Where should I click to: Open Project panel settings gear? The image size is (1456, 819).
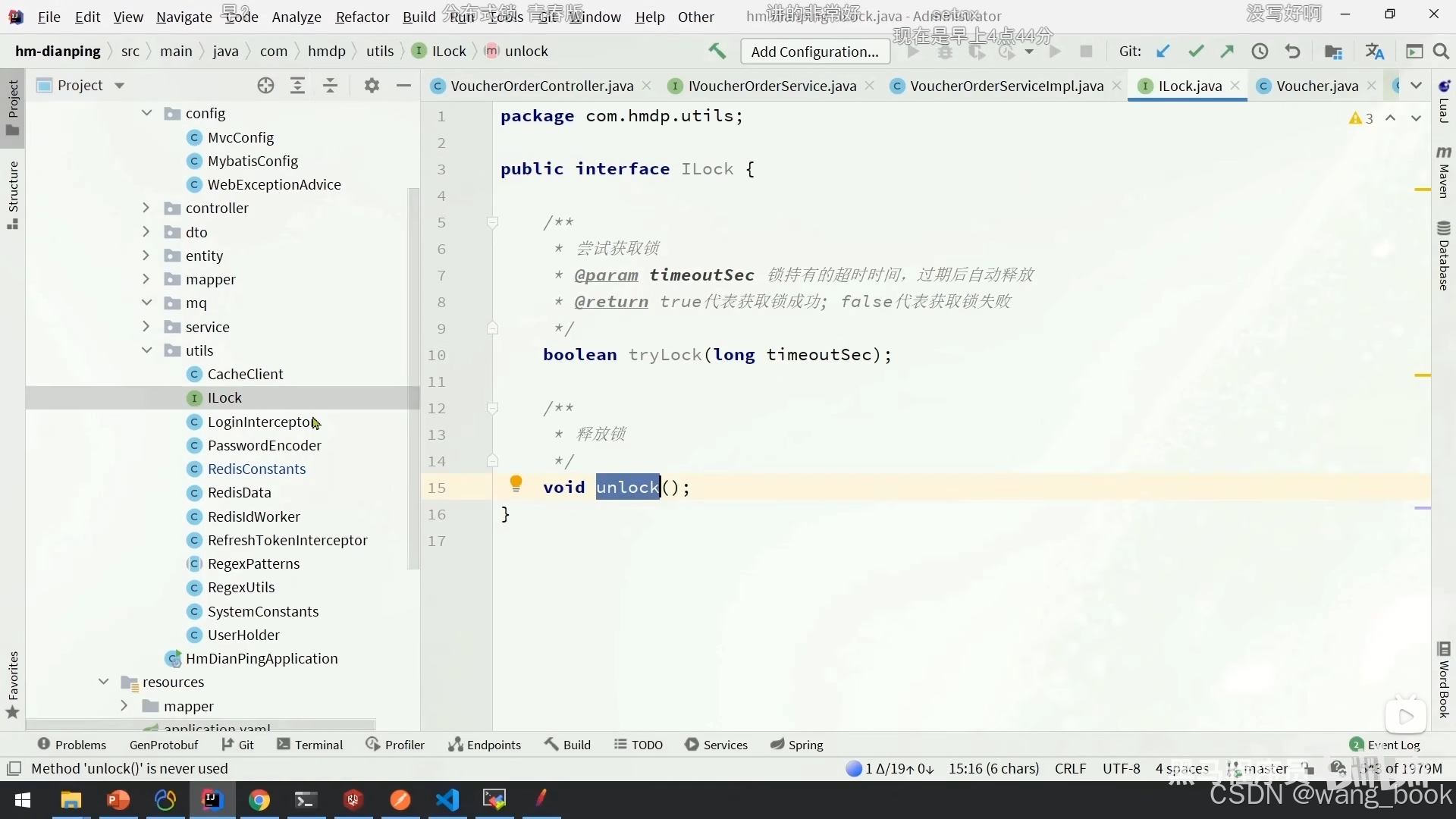tap(371, 86)
